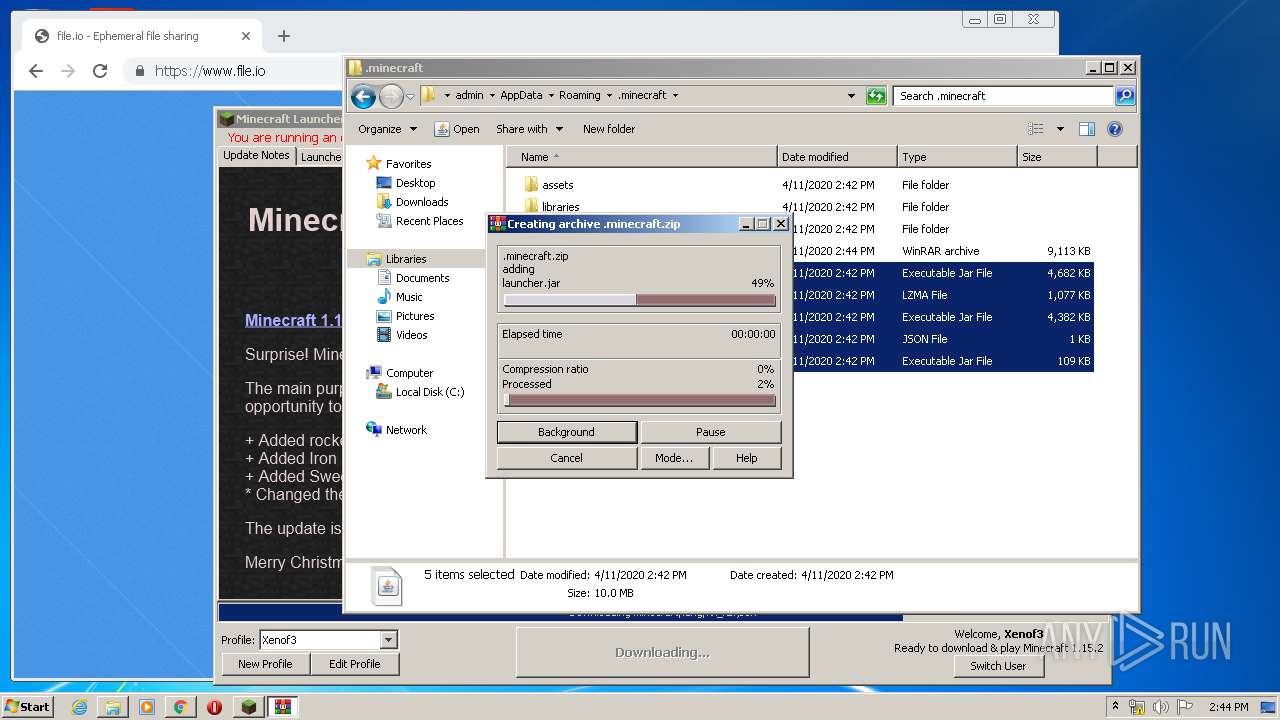This screenshot has height=720, width=1280.
Task: Click the Open toolbar item in Explorer
Action: coord(457,129)
